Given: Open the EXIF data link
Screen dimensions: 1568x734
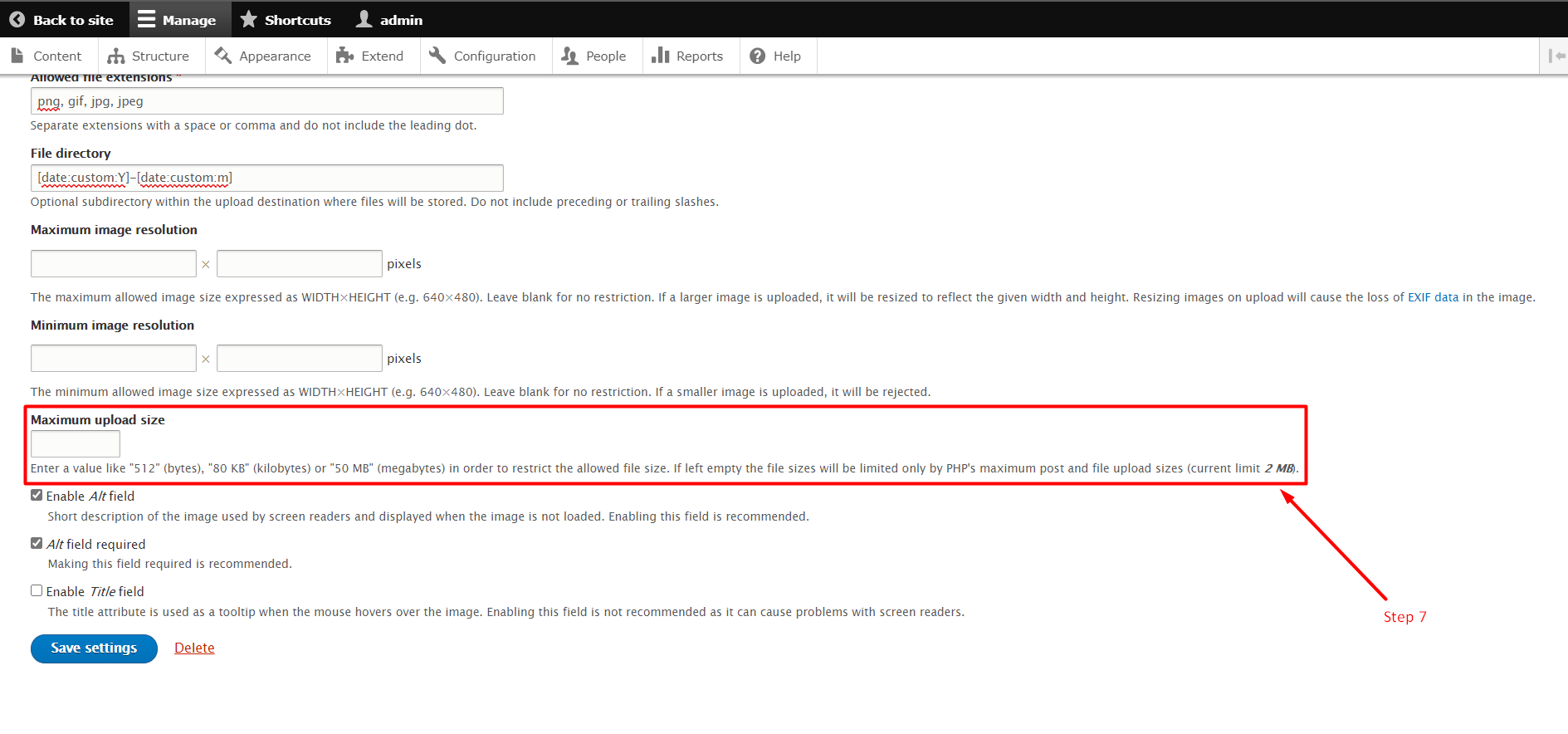Looking at the screenshot, I should click(x=1433, y=297).
